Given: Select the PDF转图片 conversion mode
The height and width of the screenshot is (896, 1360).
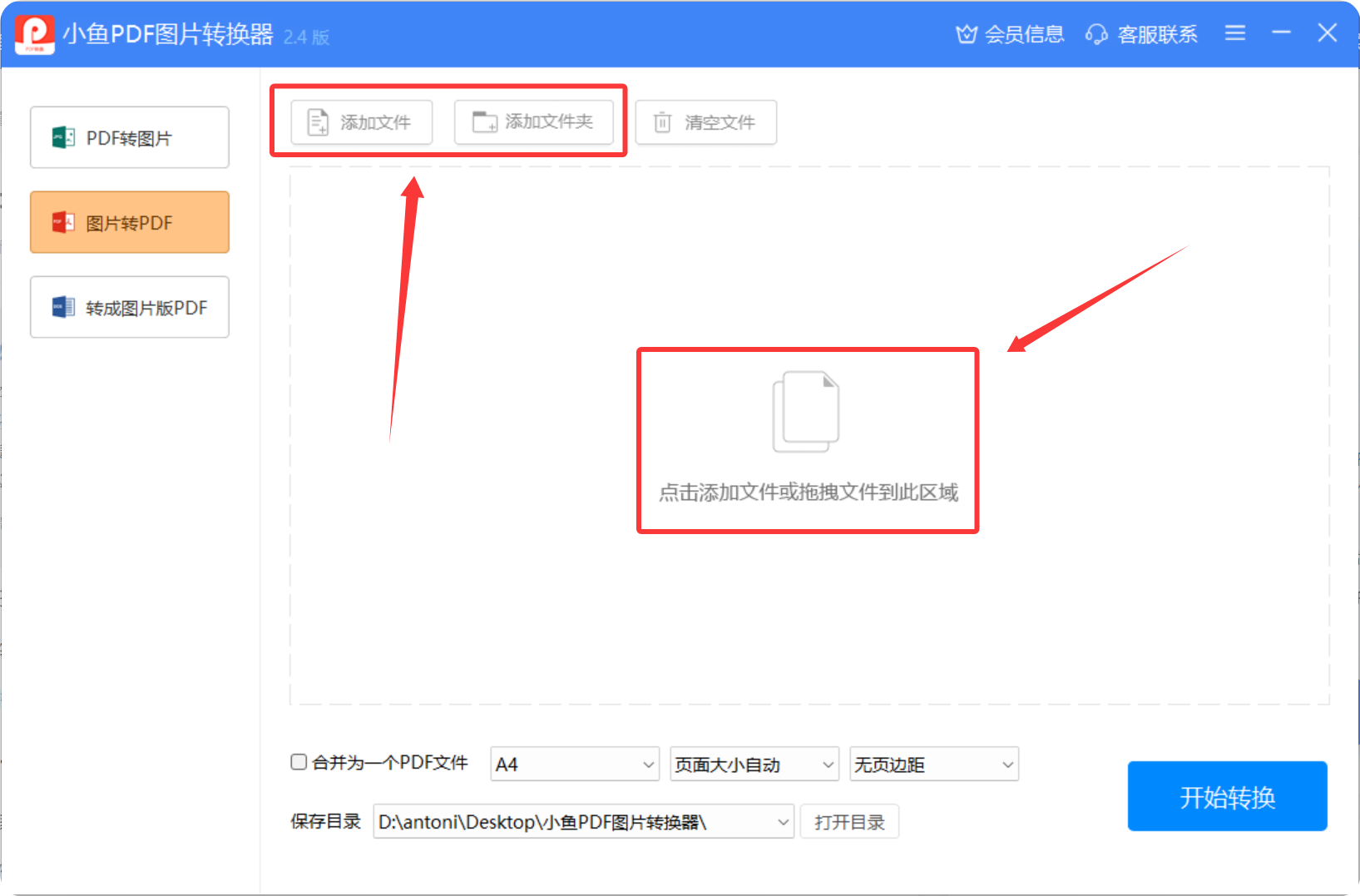Looking at the screenshot, I should click(x=129, y=137).
